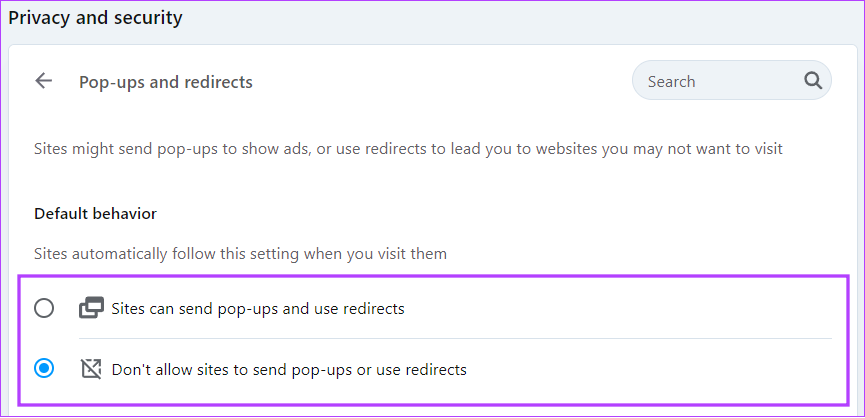Focus the Search settings input field
This screenshot has height=418, width=865.
731,81
